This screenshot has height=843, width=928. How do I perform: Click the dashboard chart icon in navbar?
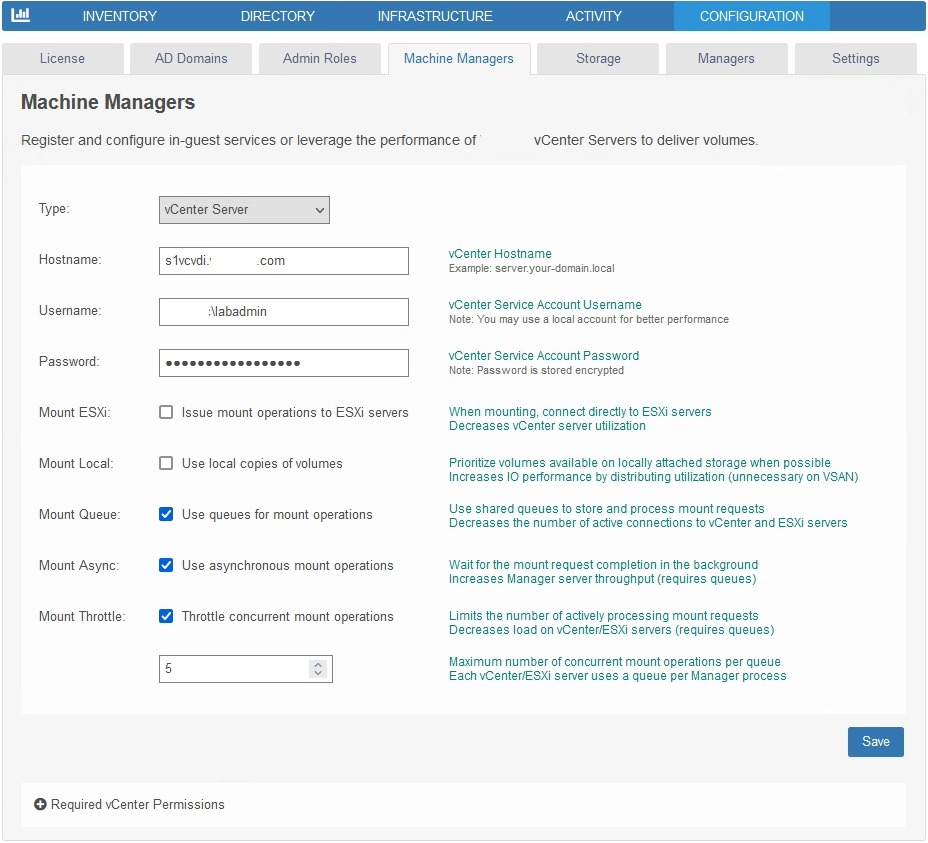pyautogui.click(x=20, y=16)
